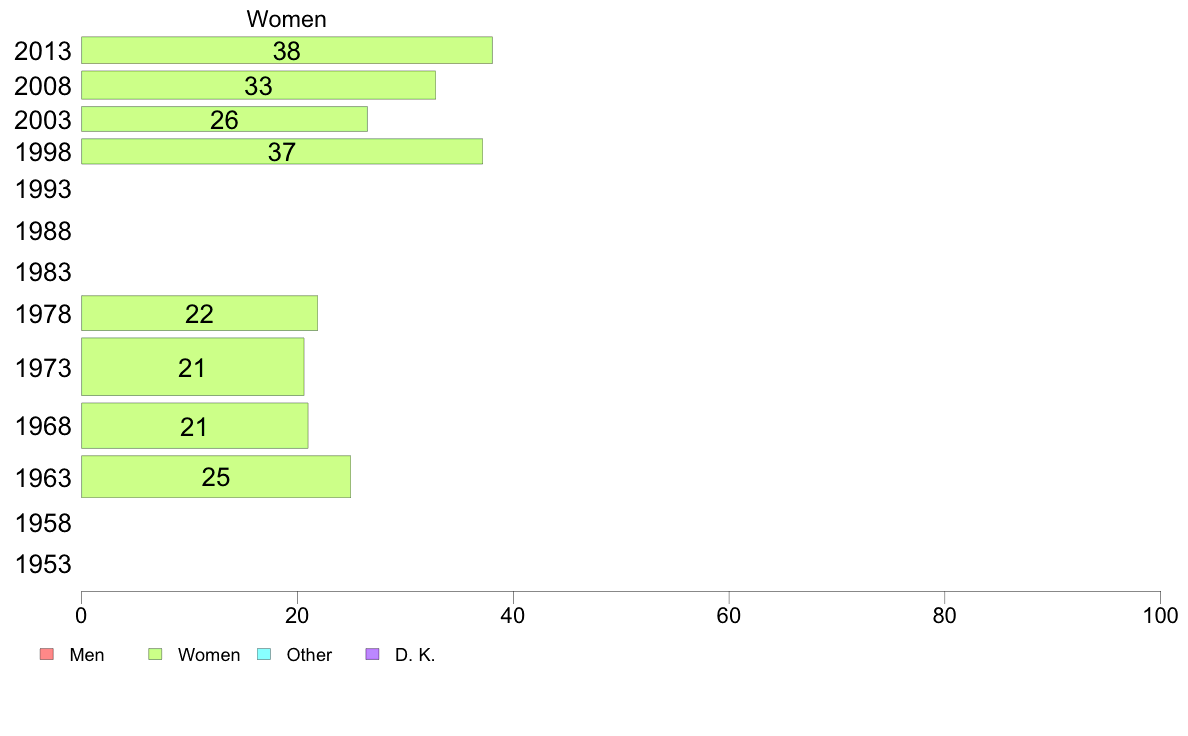Image resolution: width=1188 pixels, height=736 pixels.
Task: Click the 100 tick on the axis
Action: click(x=1160, y=615)
